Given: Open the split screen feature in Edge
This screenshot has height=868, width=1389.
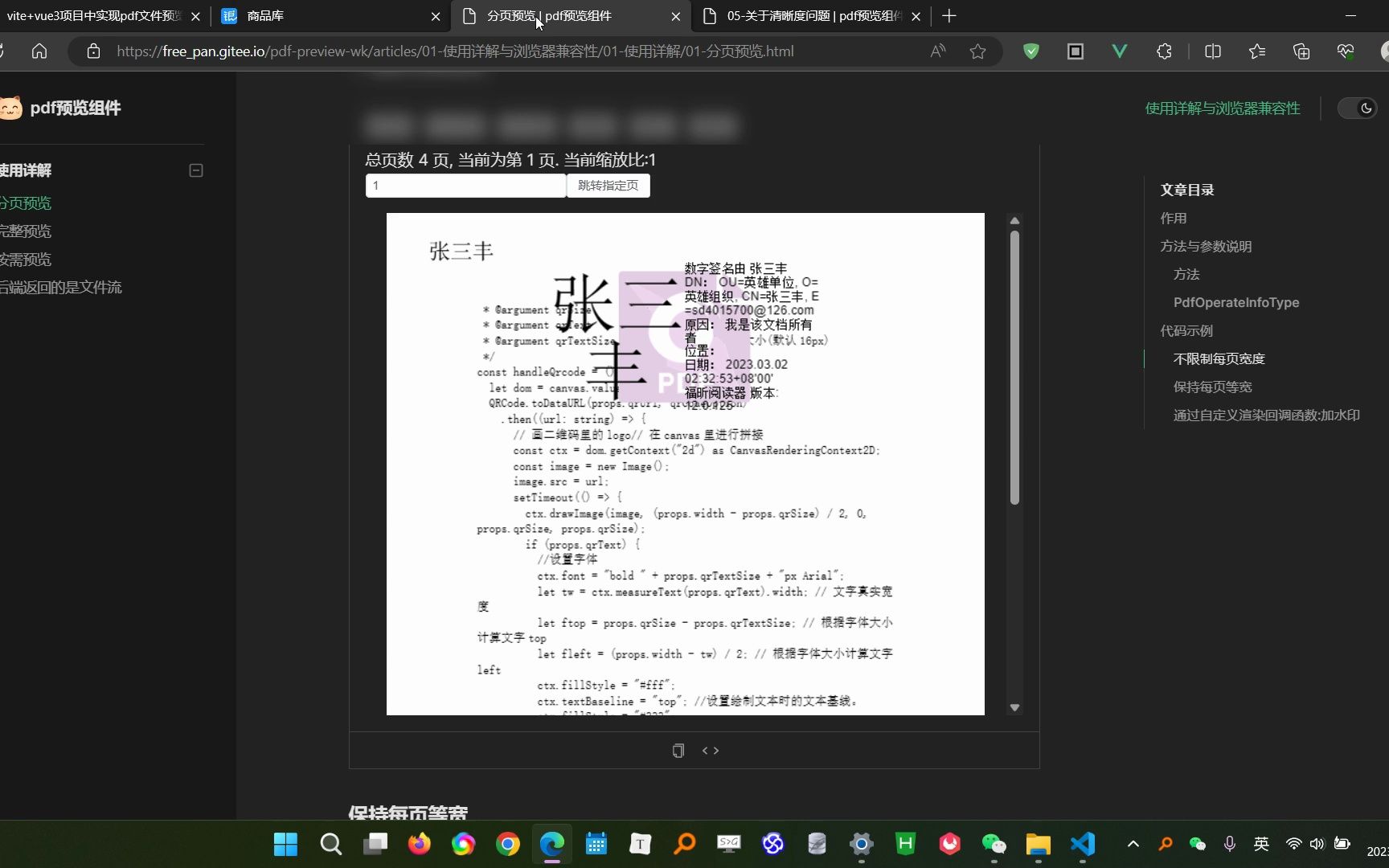Looking at the screenshot, I should pyautogui.click(x=1212, y=51).
